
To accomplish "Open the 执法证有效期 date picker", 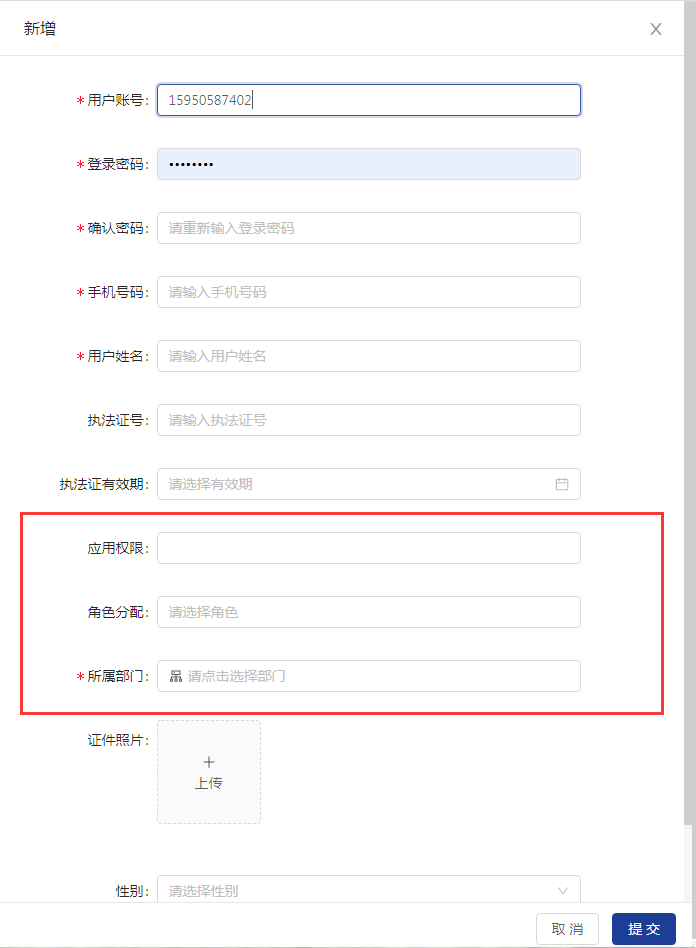I will 355,484.
